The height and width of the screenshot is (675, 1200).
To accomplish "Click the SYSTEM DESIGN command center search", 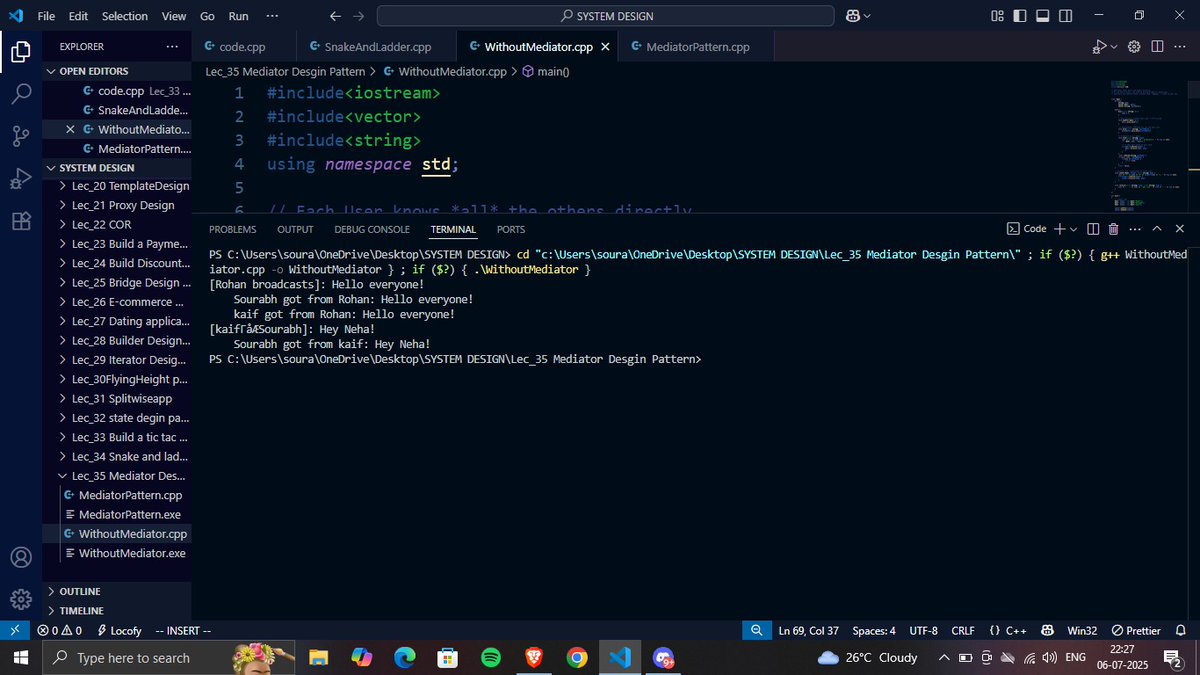I will [x=605, y=16].
